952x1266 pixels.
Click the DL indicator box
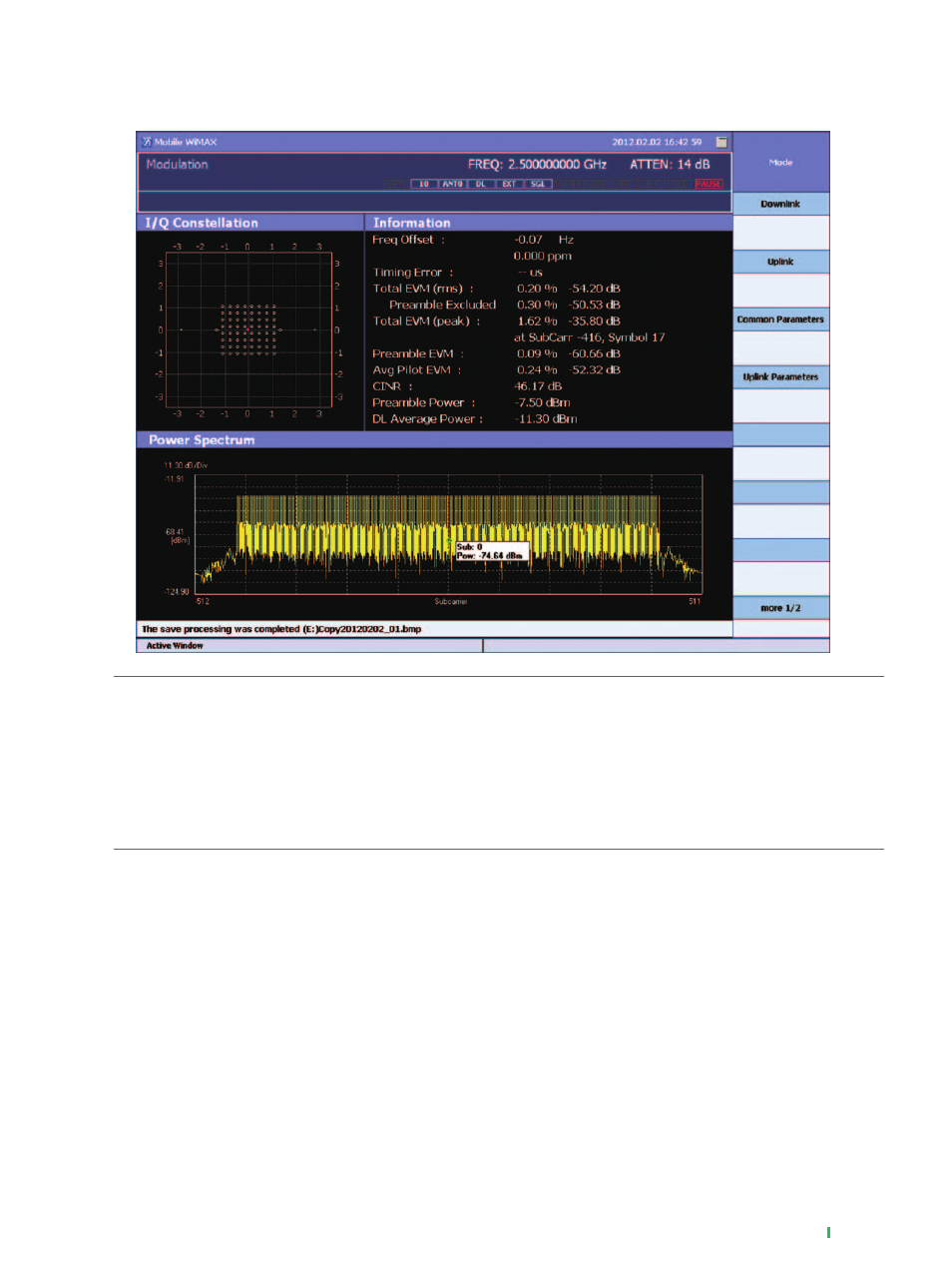click(480, 184)
